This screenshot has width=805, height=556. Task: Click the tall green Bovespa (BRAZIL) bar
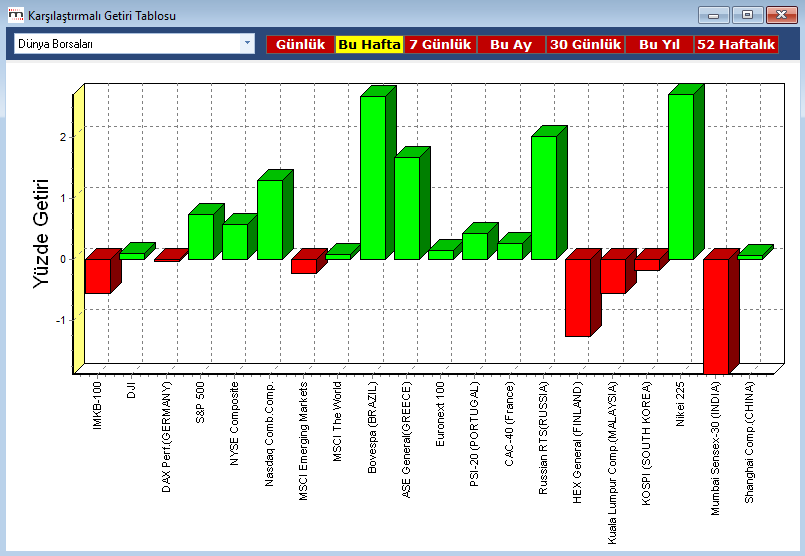click(x=373, y=178)
